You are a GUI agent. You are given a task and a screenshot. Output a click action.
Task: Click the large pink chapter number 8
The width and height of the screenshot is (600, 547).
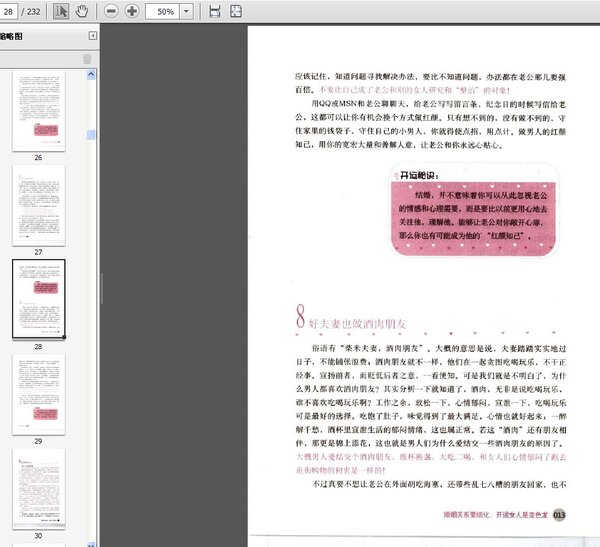click(x=300, y=316)
